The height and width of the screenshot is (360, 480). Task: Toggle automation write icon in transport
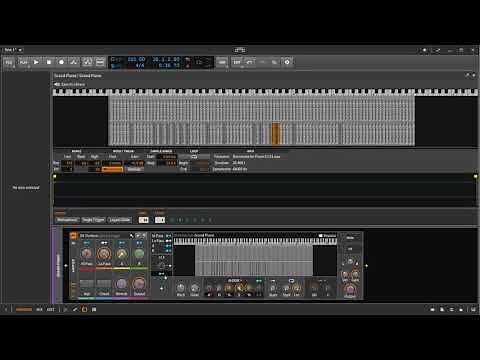pyautogui.click(x=74, y=62)
